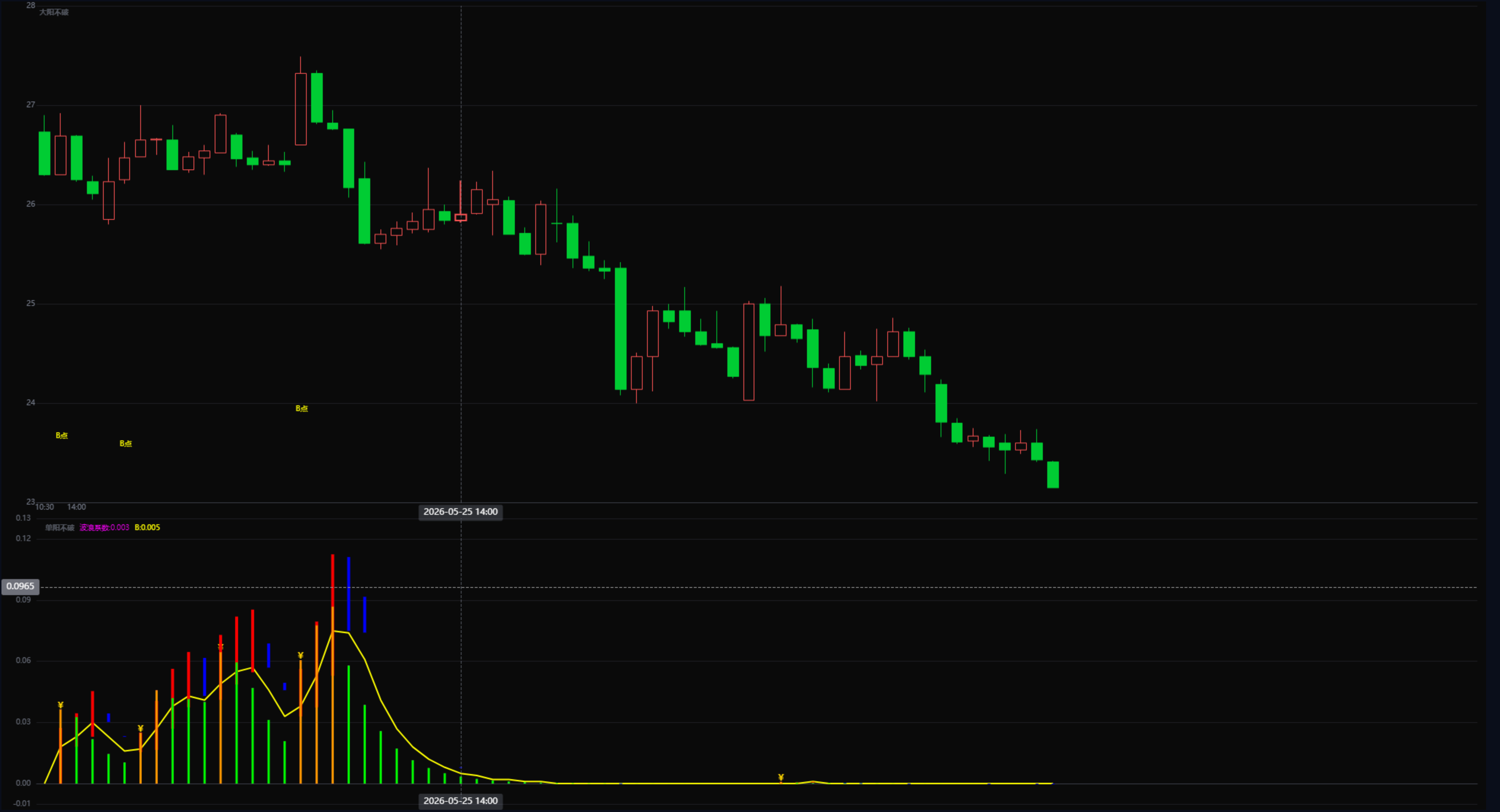Screen dimensions: 1500x812
Task: Click the 波浪系数:0.003 legend value
Action: click(x=104, y=527)
